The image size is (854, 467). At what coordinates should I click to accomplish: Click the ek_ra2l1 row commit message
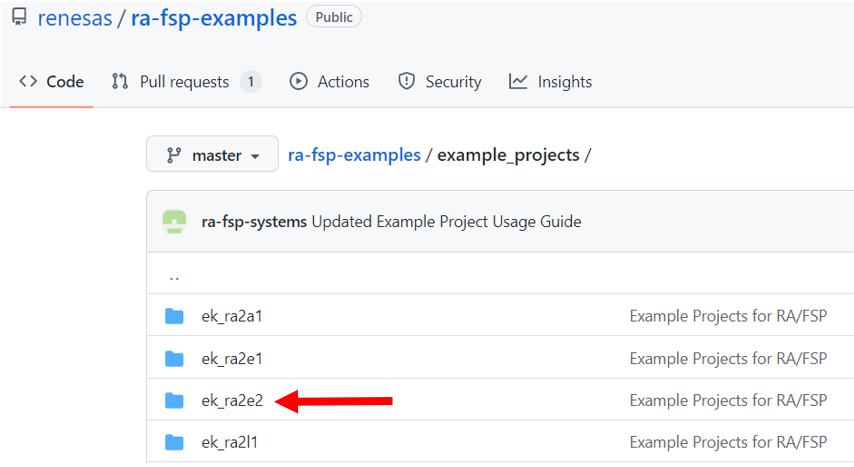click(x=728, y=442)
